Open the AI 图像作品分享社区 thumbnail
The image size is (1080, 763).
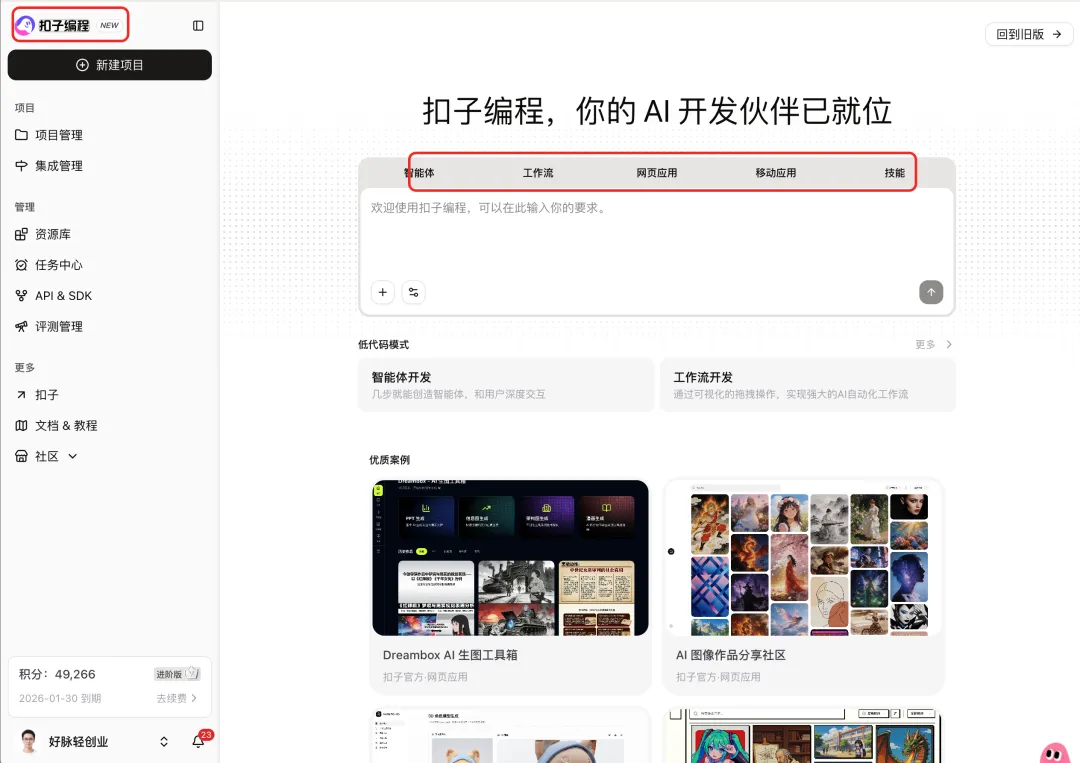803,558
